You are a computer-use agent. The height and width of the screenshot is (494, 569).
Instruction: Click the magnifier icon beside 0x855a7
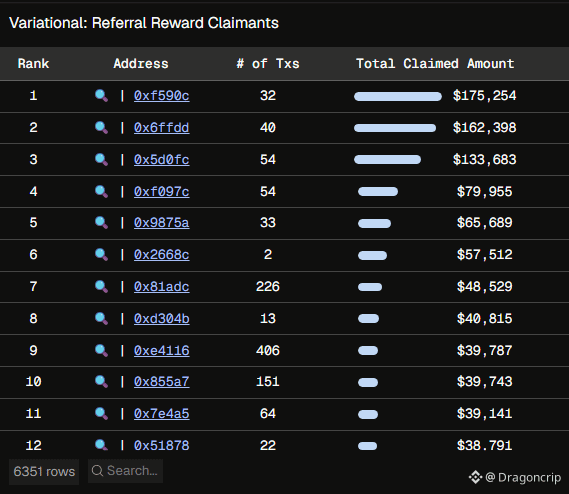[101, 382]
